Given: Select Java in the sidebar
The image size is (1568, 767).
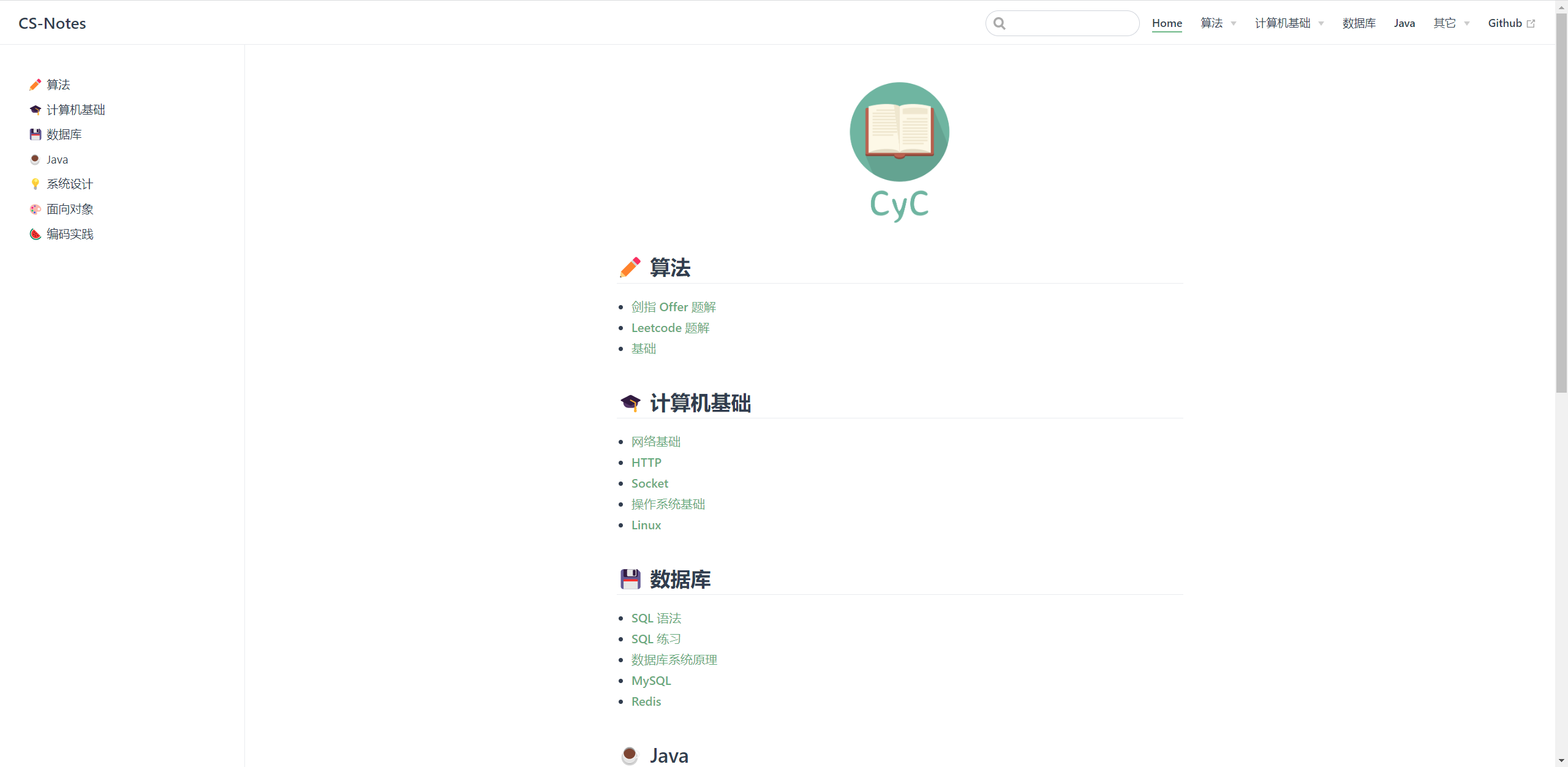Looking at the screenshot, I should point(57,159).
